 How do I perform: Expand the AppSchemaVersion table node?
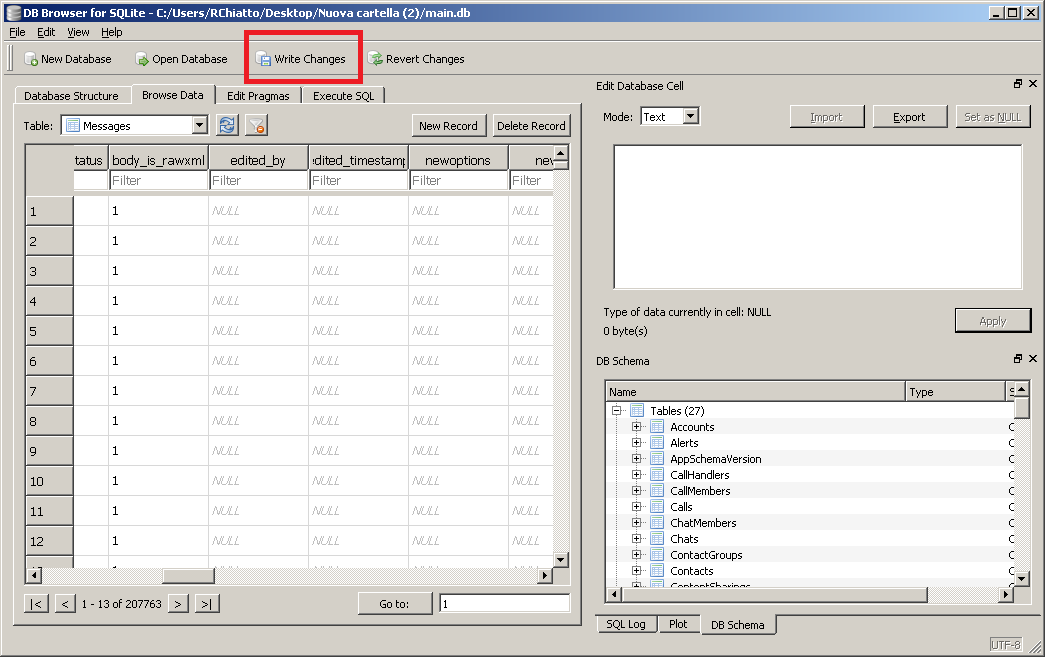point(636,459)
